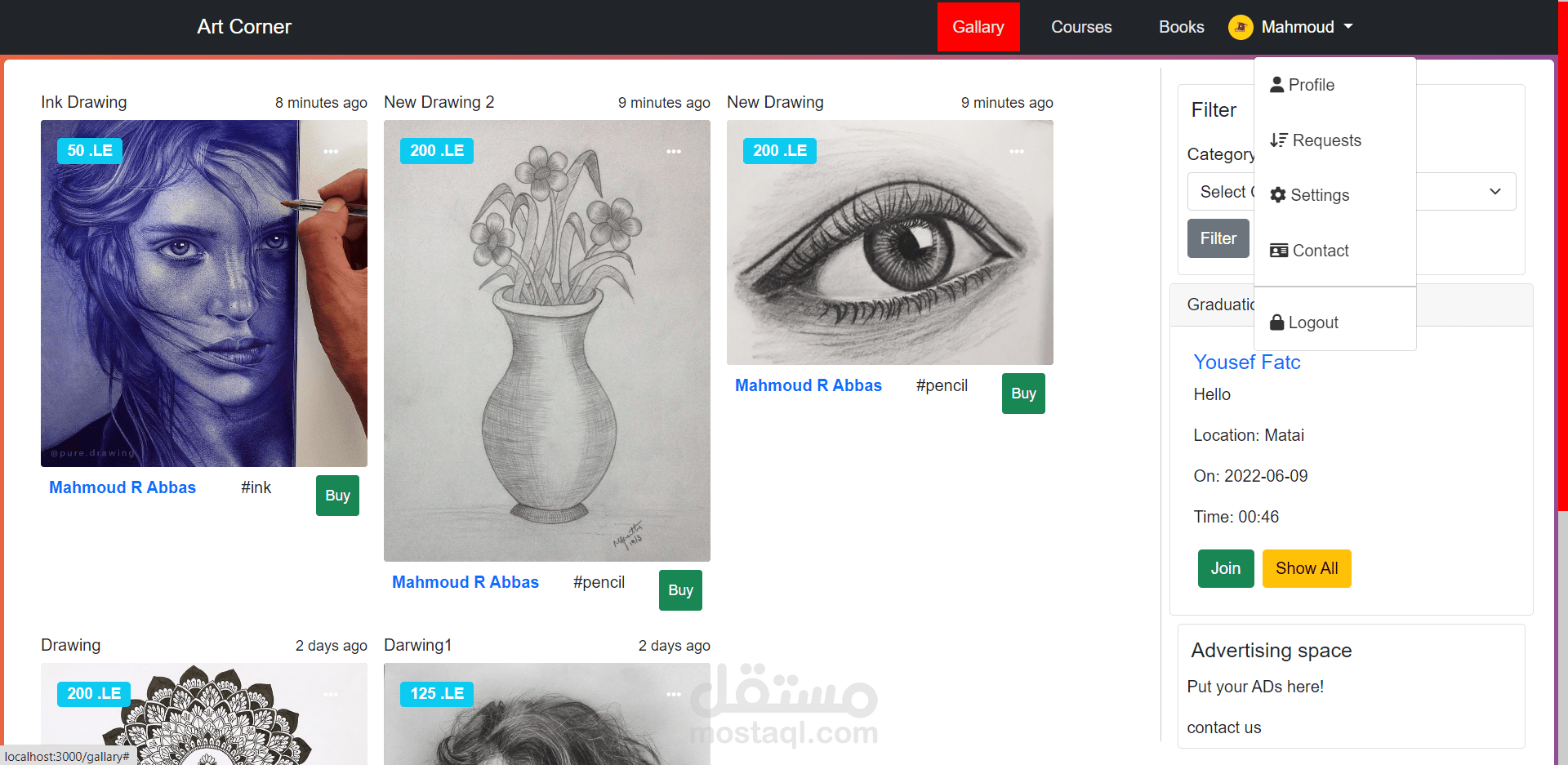Click the Contact card icon

click(1279, 250)
